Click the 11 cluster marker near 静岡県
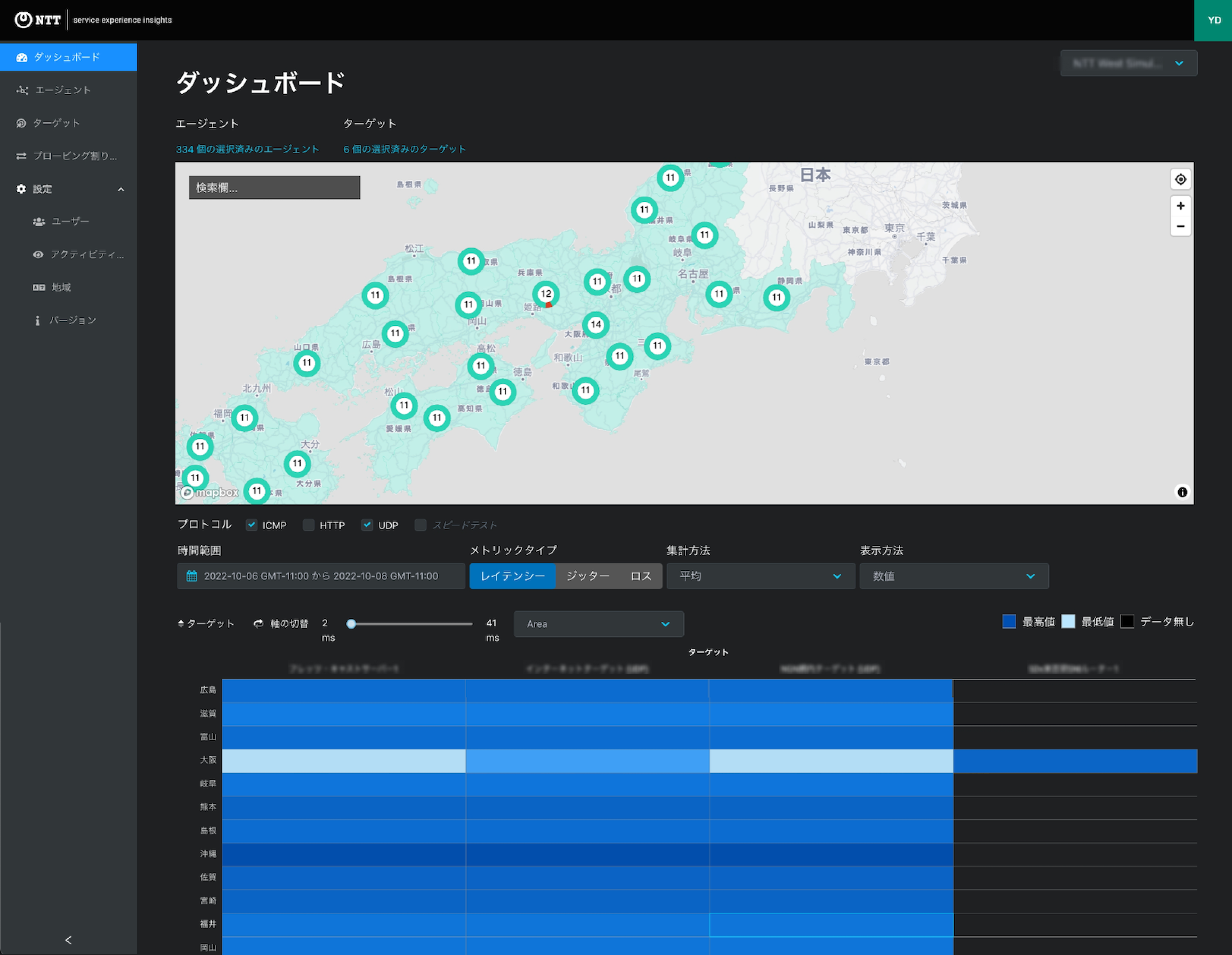Viewport: 1232px width, 955px height. point(777,297)
